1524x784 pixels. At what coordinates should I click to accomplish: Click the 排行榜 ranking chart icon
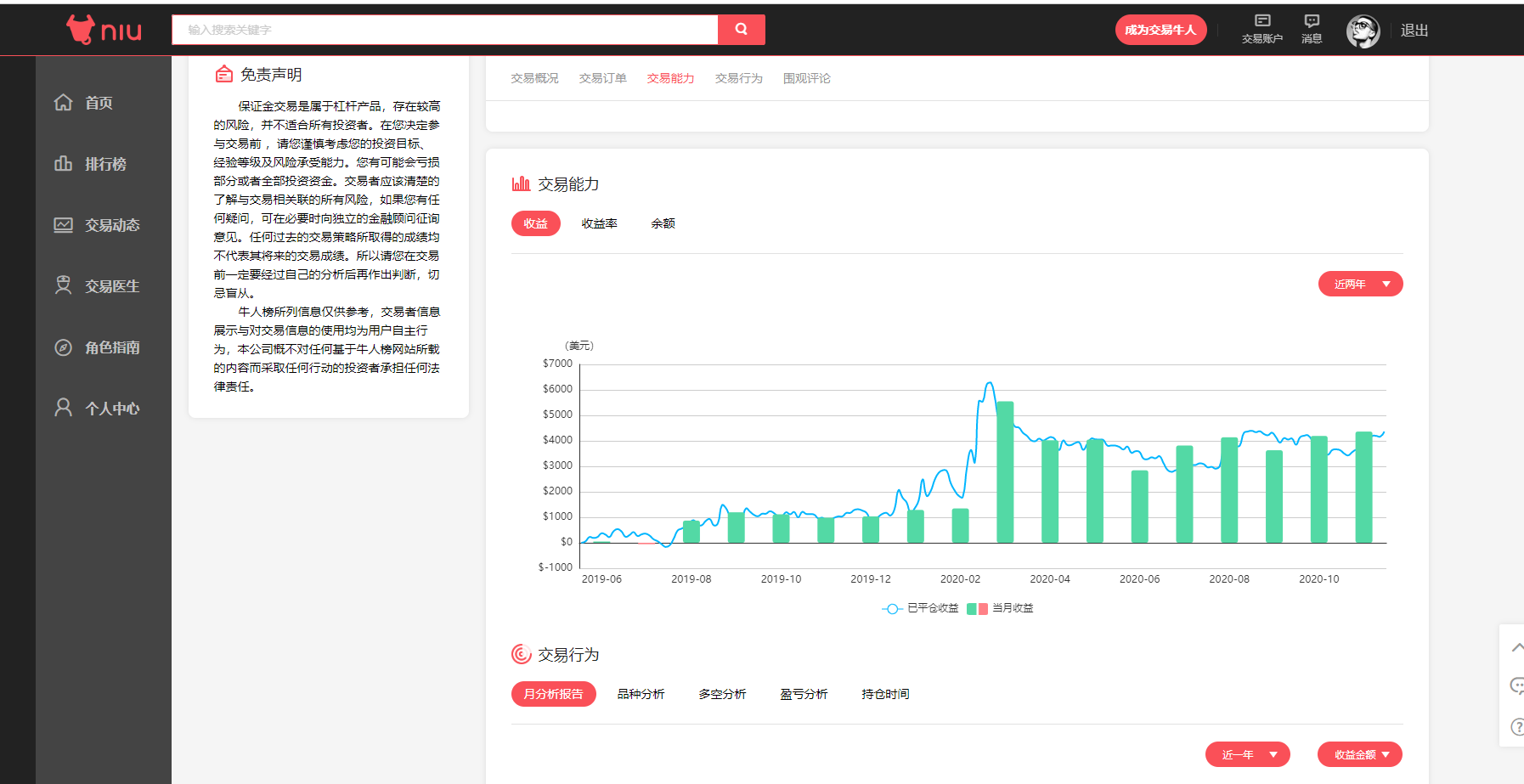63,164
